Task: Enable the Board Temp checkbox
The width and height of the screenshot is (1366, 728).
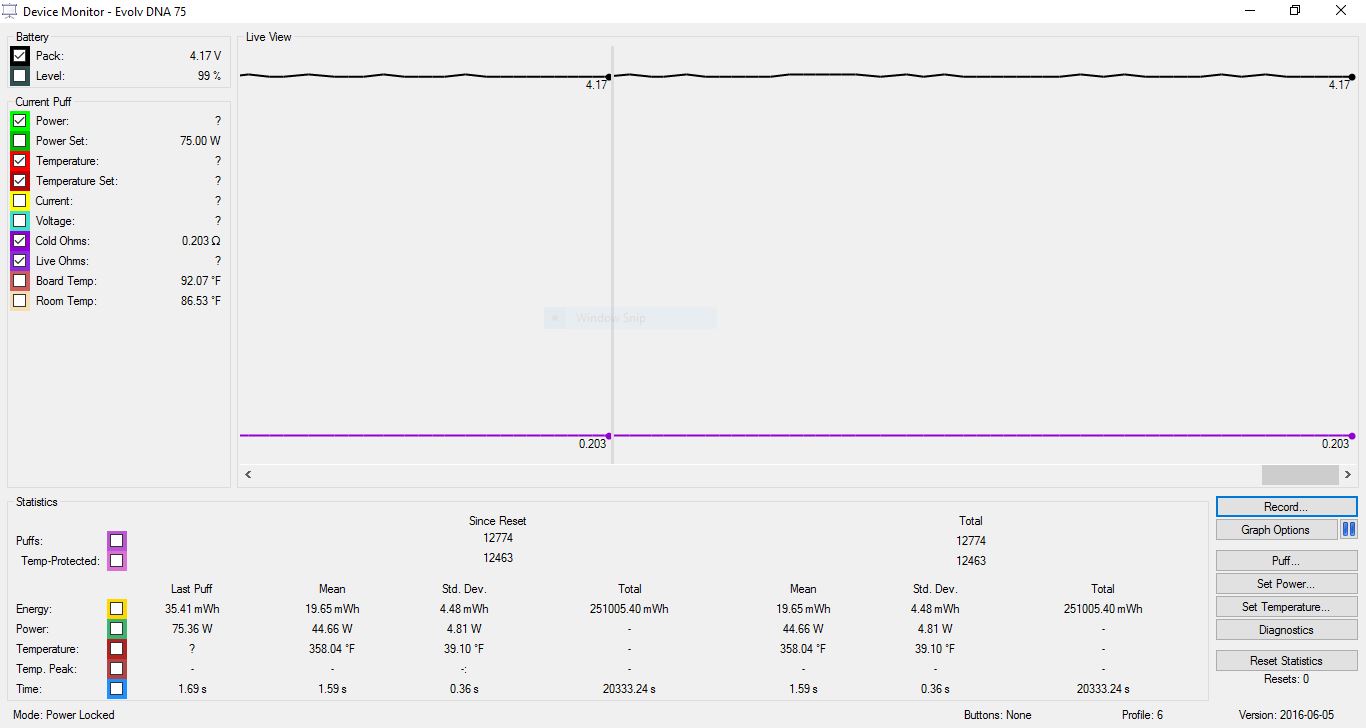Action: [20, 281]
